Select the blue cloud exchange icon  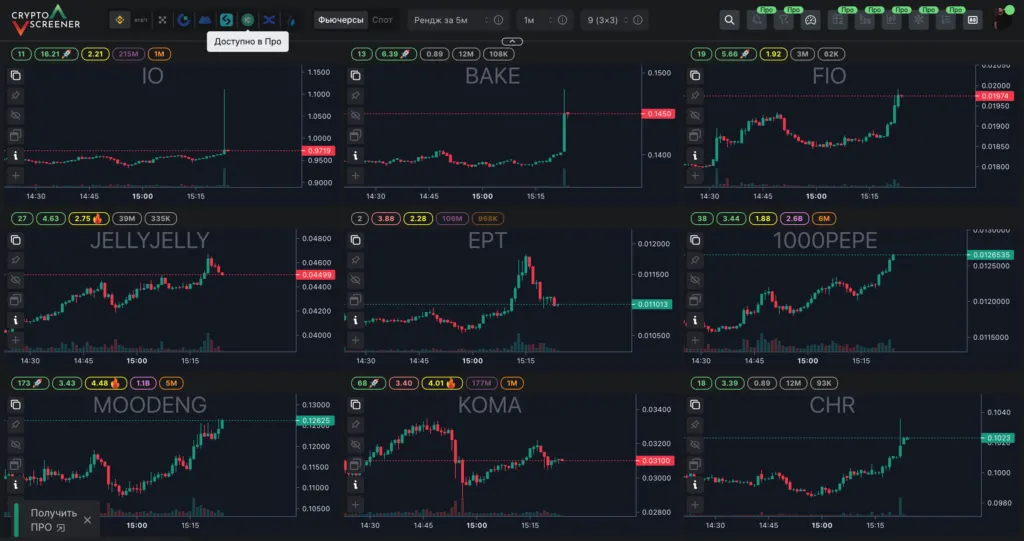205,20
